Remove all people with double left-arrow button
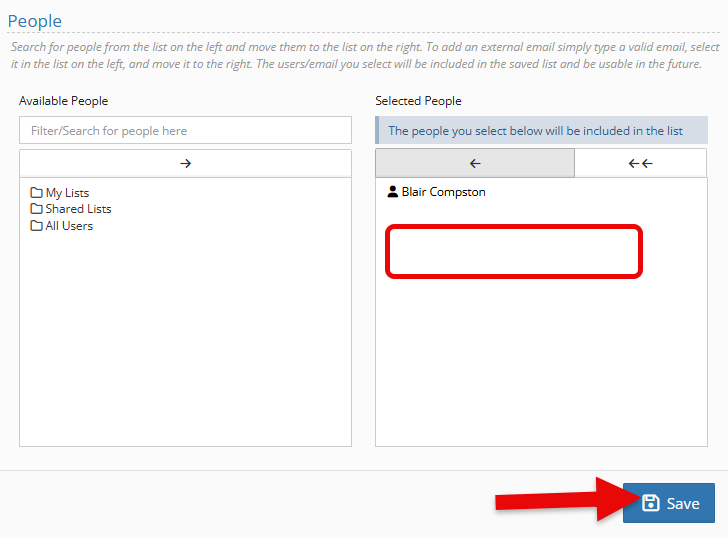The height and width of the screenshot is (538, 728). [640, 163]
